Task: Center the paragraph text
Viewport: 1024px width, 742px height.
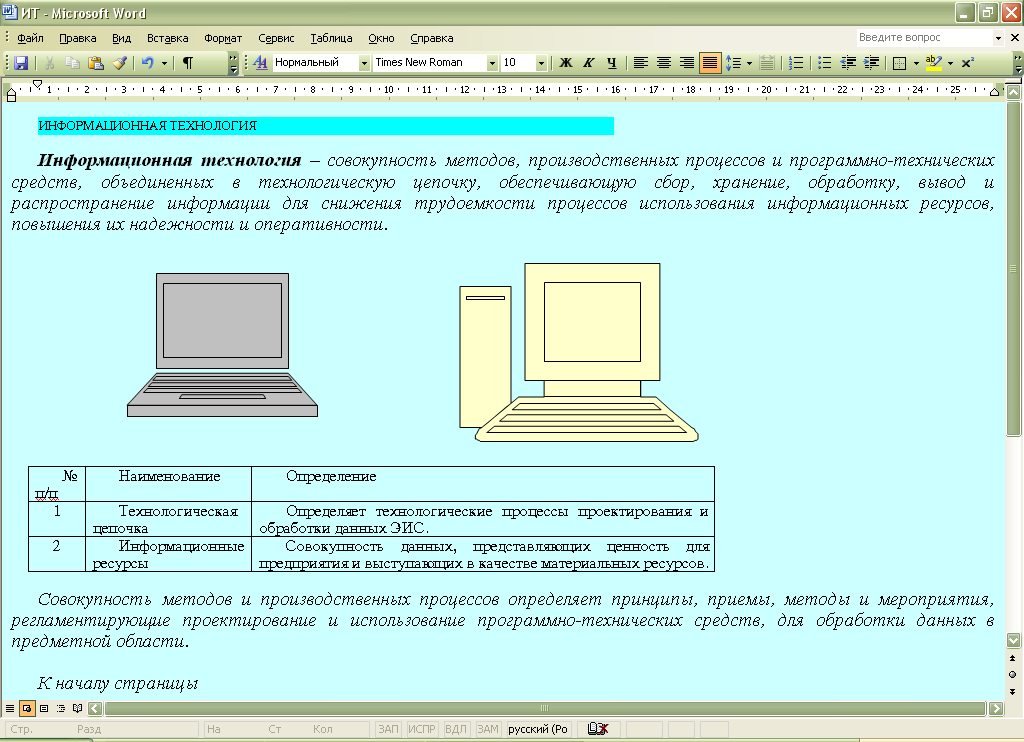Action: 664,63
